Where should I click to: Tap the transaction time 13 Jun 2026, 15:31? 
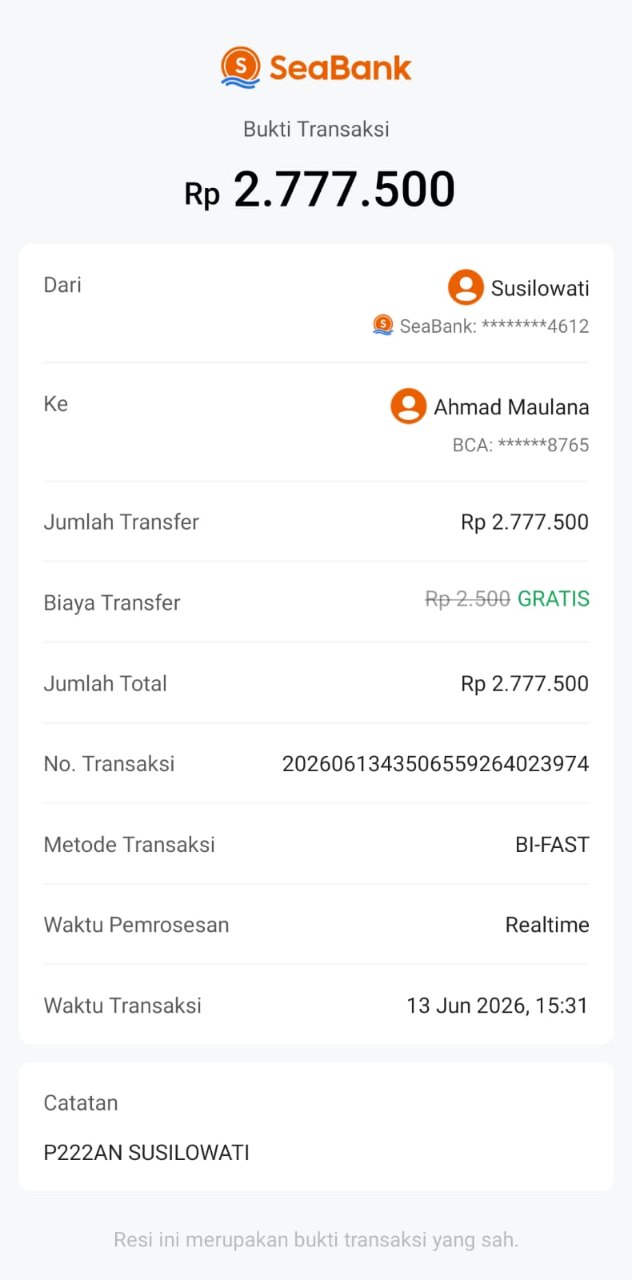[x=497, y=1006]
